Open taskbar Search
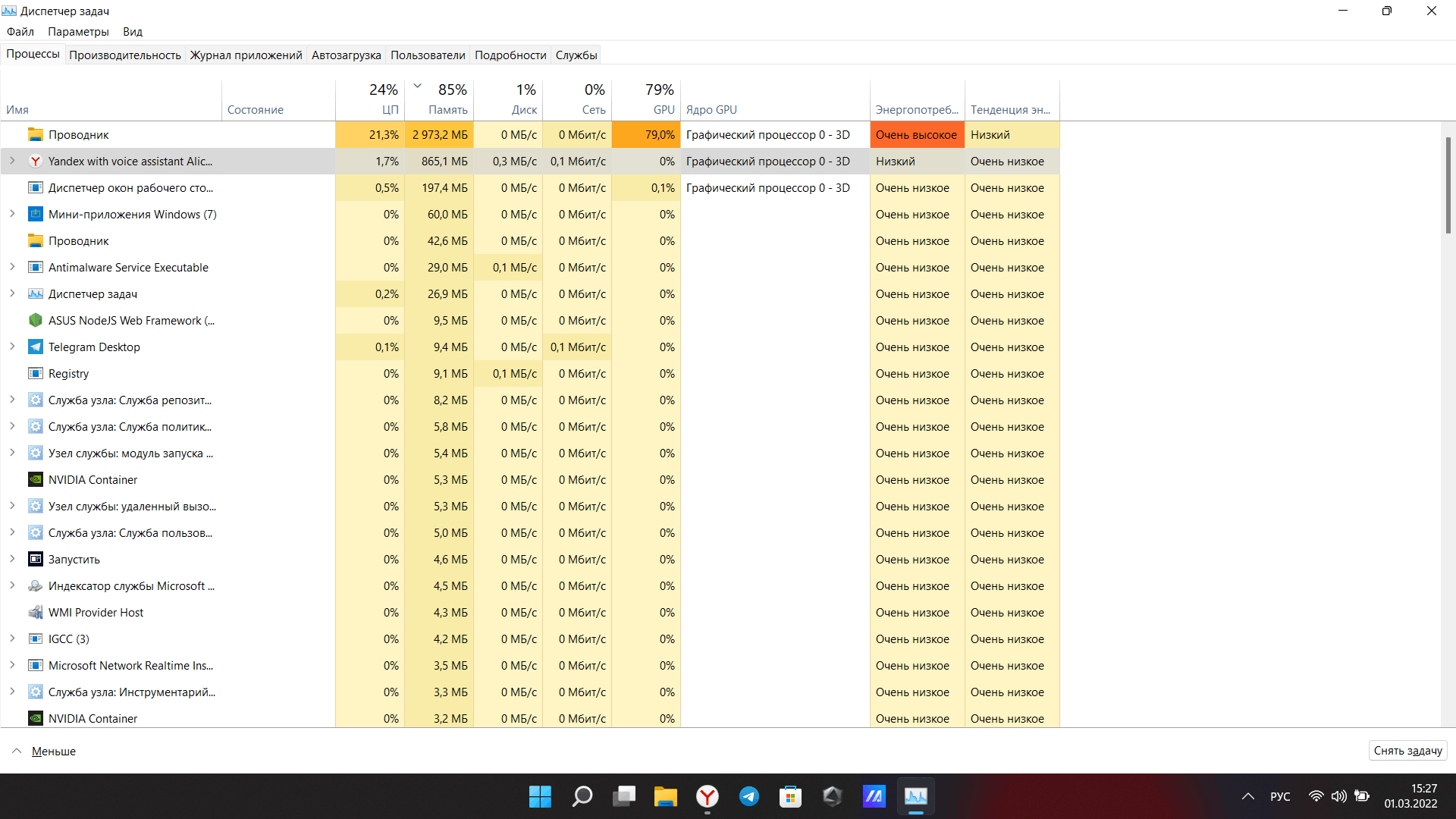Screen dimensions: 1456x819 click(582, 796)
